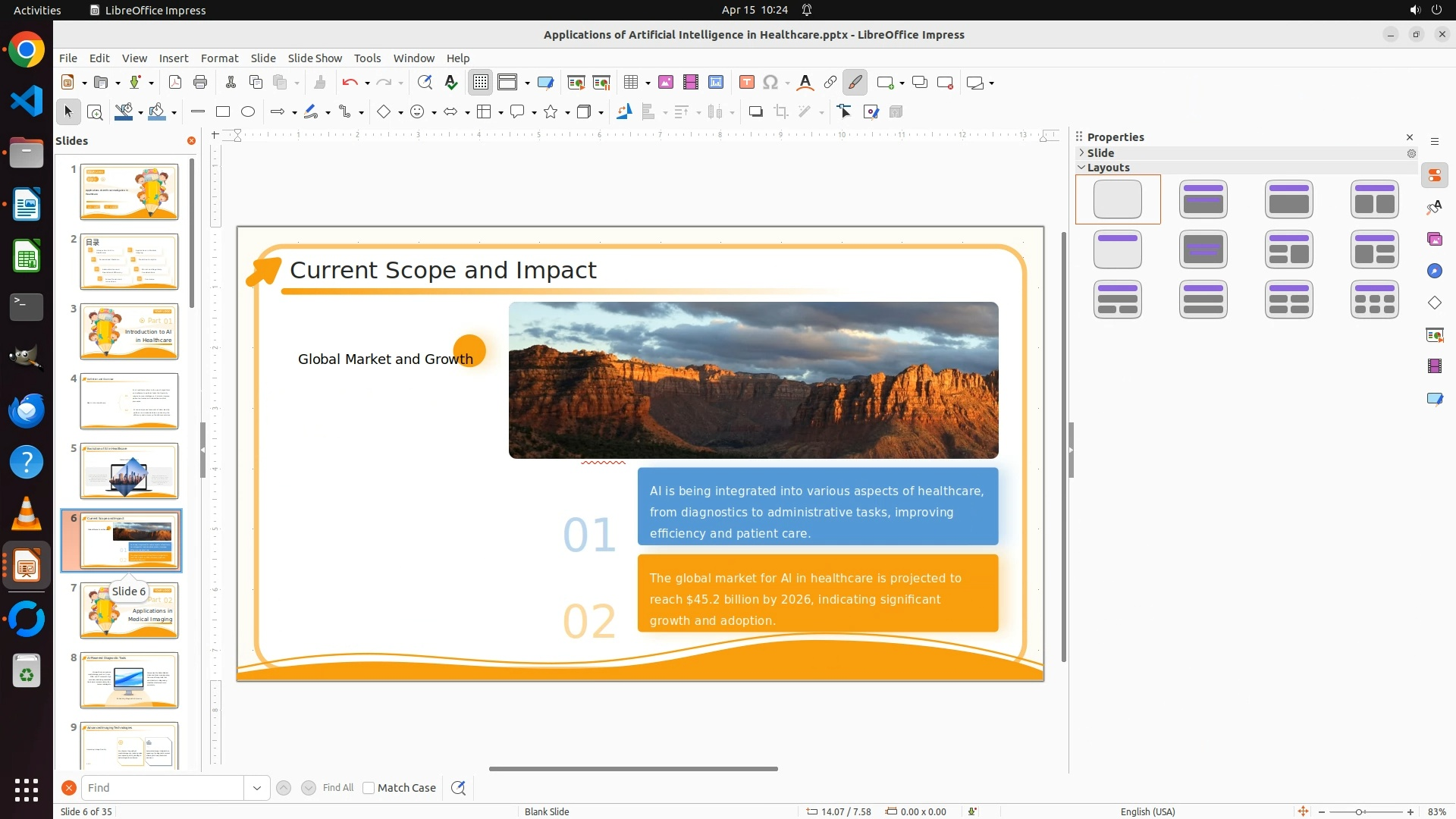The width and height of the screenshot is (1456, 819).
Task: Select slide 8 thumbnail in Slides panel
Action: (129, 680)
